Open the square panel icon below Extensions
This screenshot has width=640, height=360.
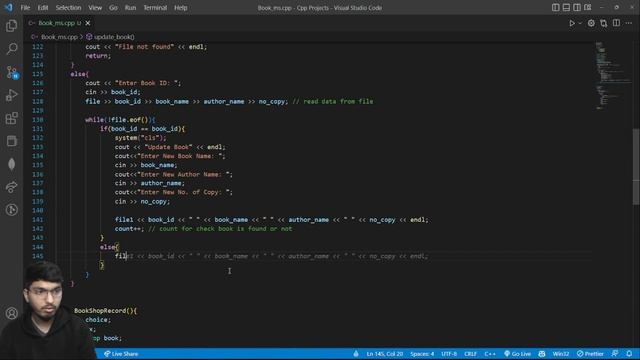[x=11, y=141]
